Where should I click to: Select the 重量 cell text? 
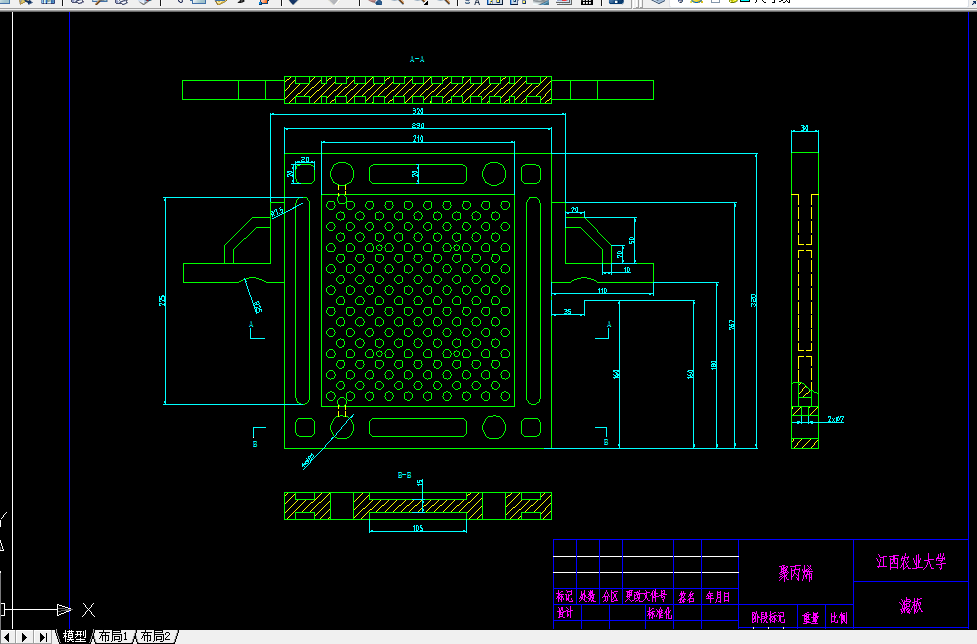point(811,618)
